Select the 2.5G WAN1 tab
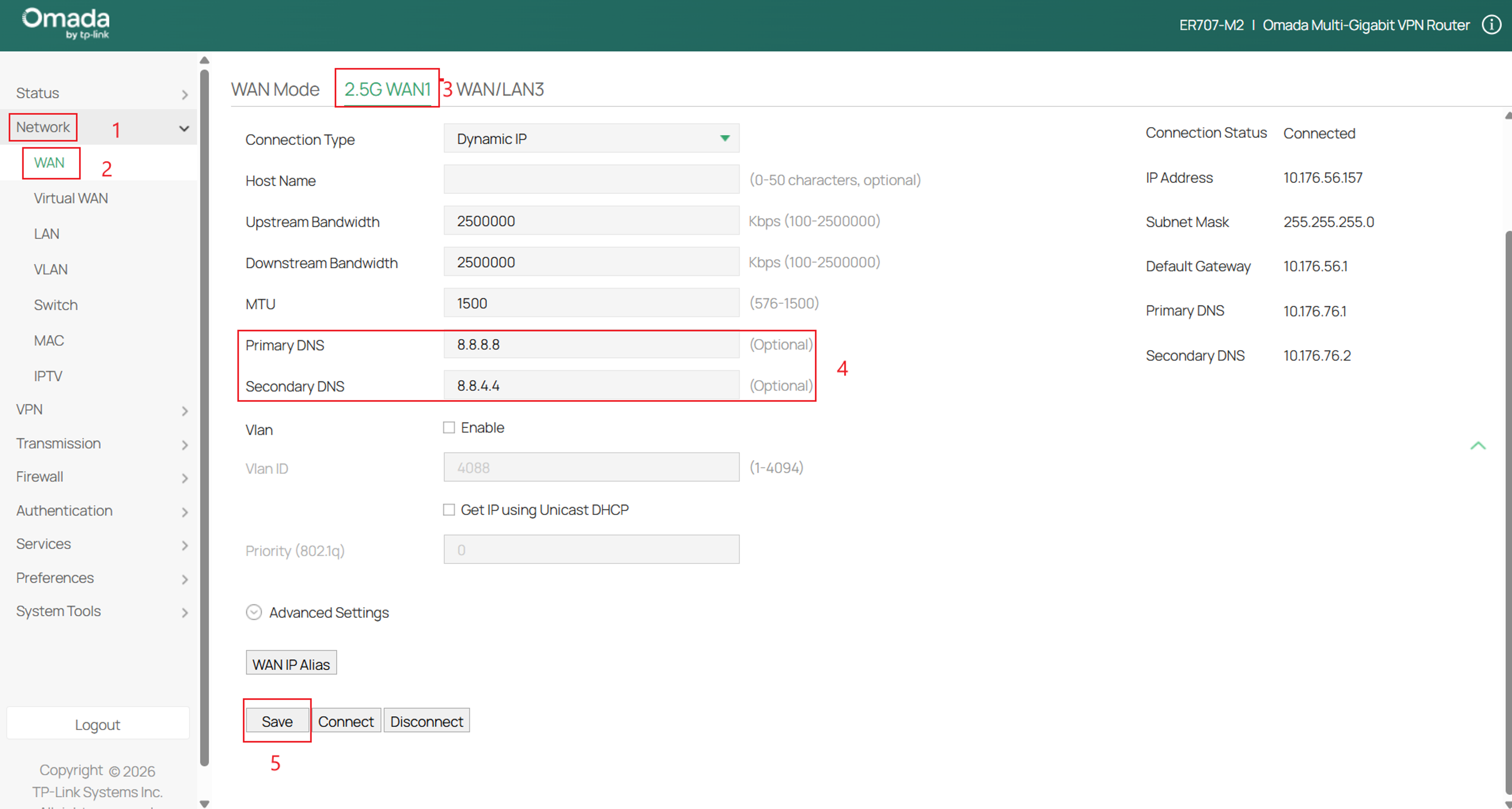 click(x=387, y=89)
